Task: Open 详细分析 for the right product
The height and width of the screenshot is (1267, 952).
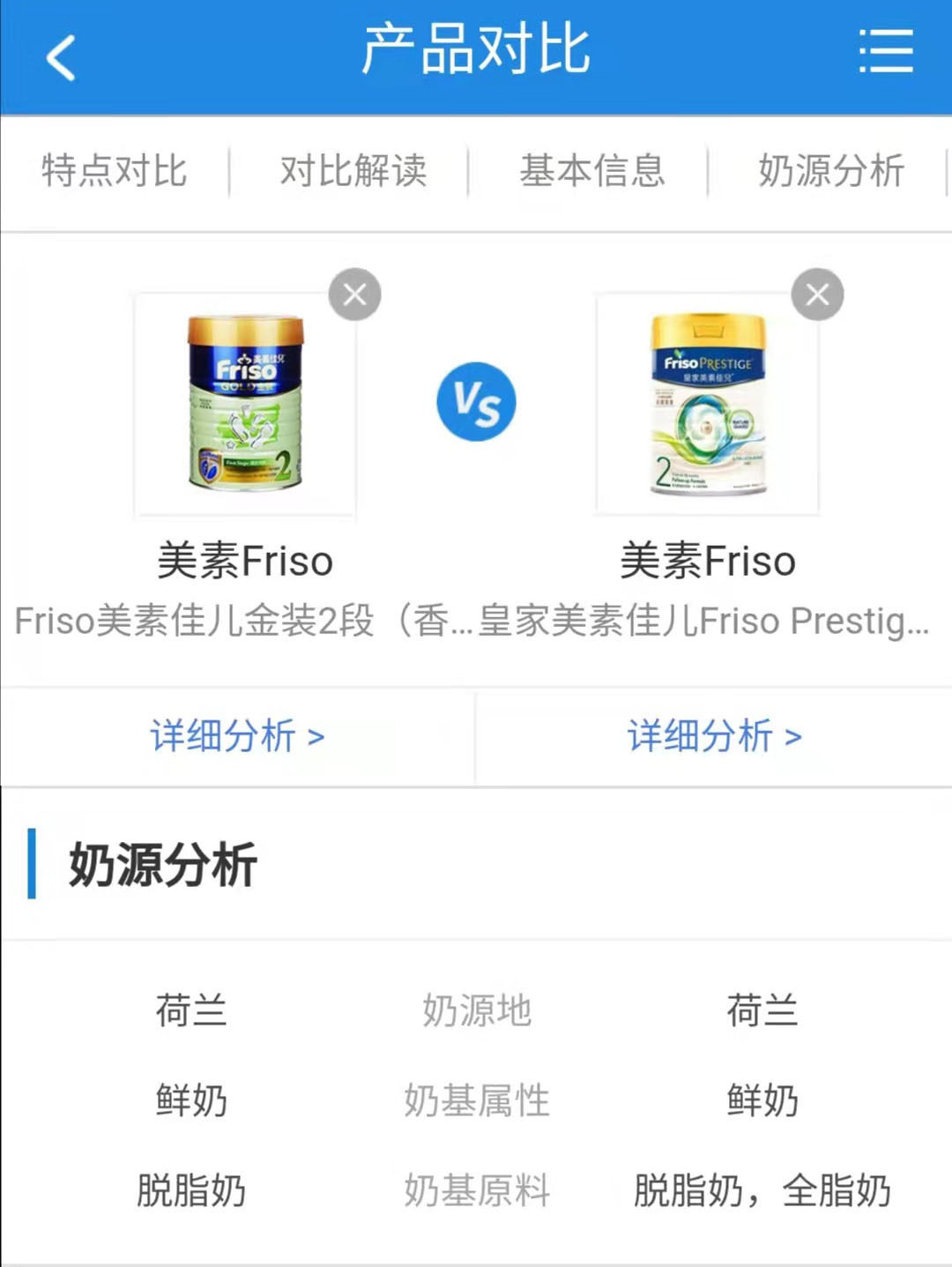Action: [714, 735]
